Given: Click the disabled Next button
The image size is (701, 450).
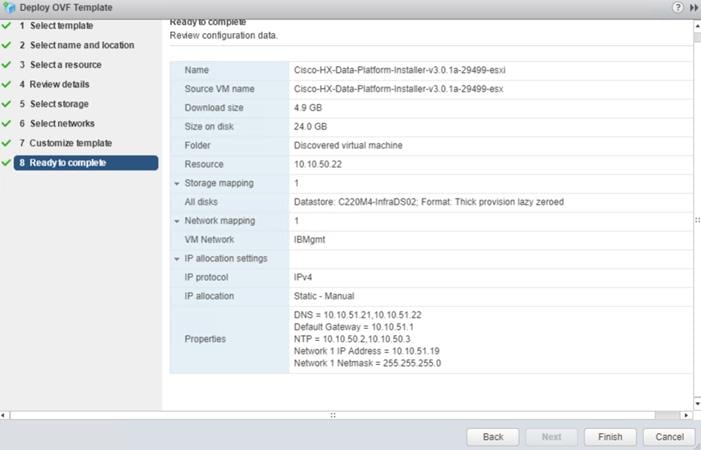Looking at the screenshot, I should tap(551, 437).
